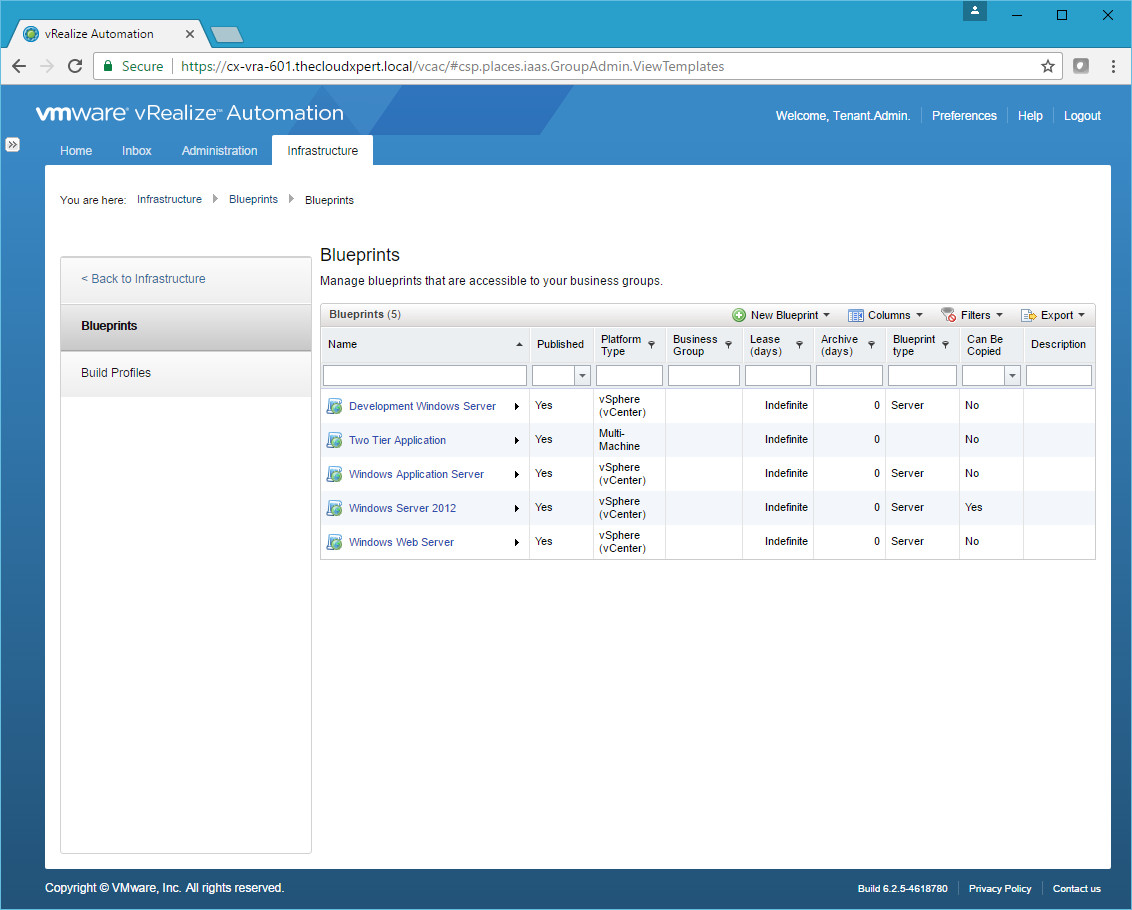This screenshot has width=1132, height=910.
Task: Reload the page using browser refresh icon
Action: pos(75,67)
